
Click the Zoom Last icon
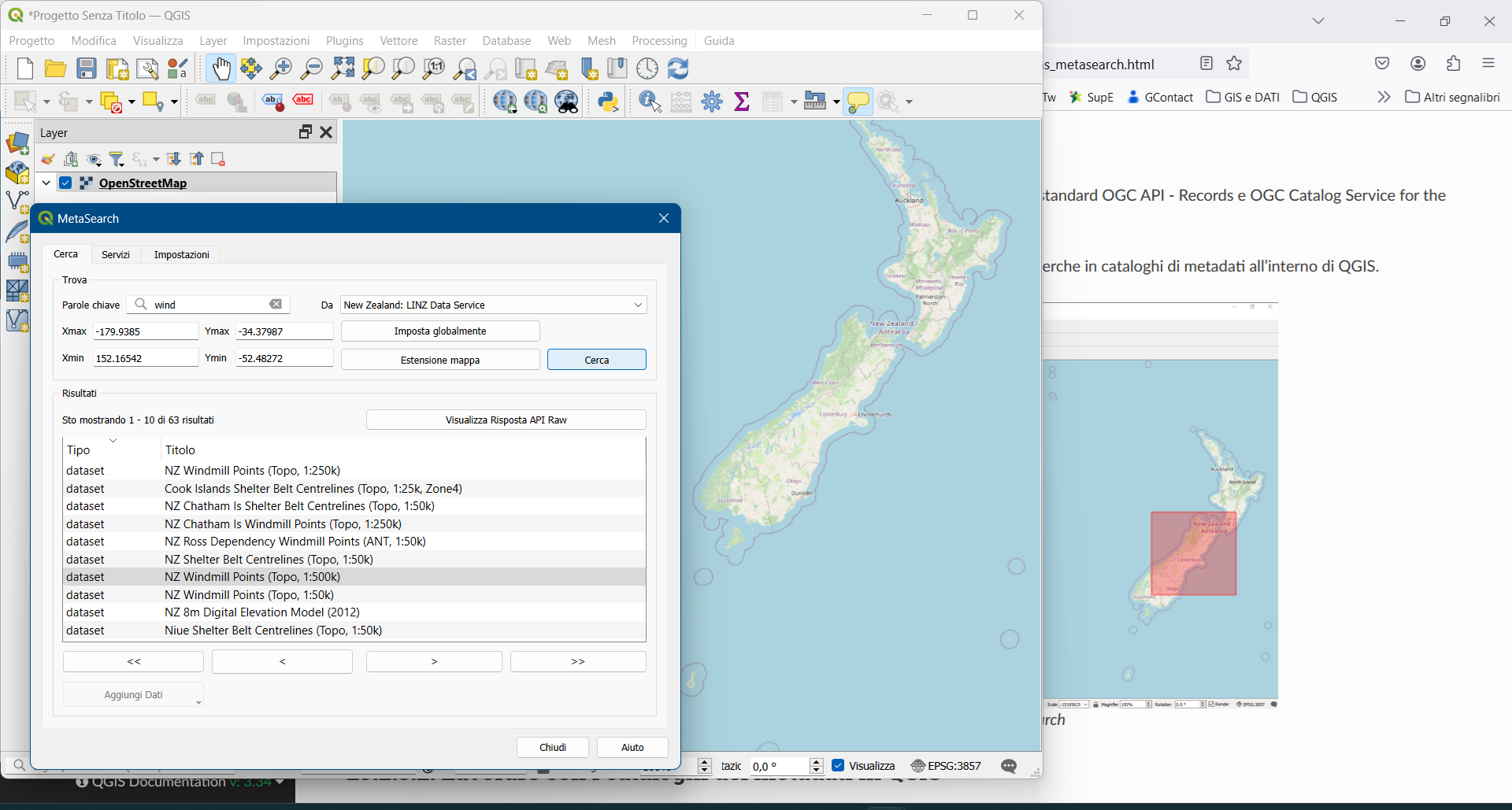coord(465,69)
